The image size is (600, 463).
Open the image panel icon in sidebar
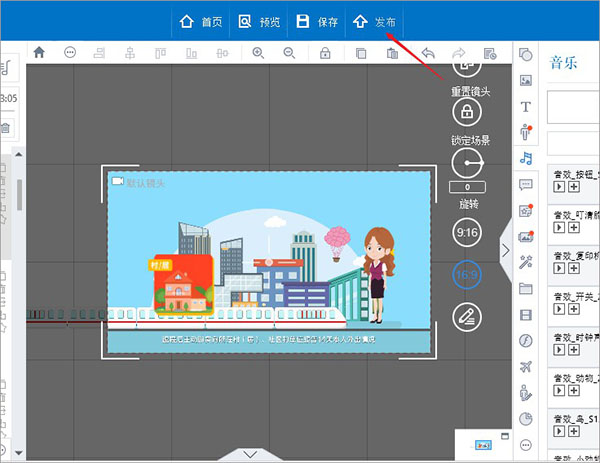point(526,80)
